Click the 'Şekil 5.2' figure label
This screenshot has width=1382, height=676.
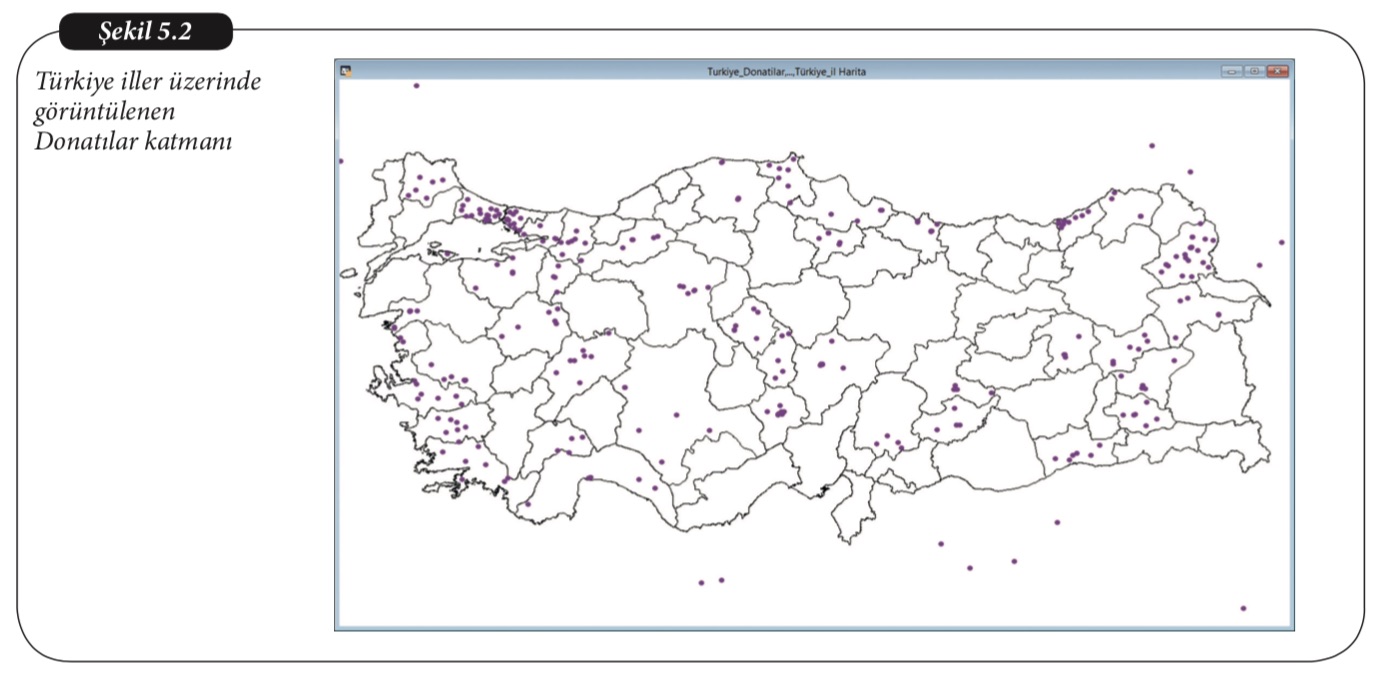click(x=146, y=33)
